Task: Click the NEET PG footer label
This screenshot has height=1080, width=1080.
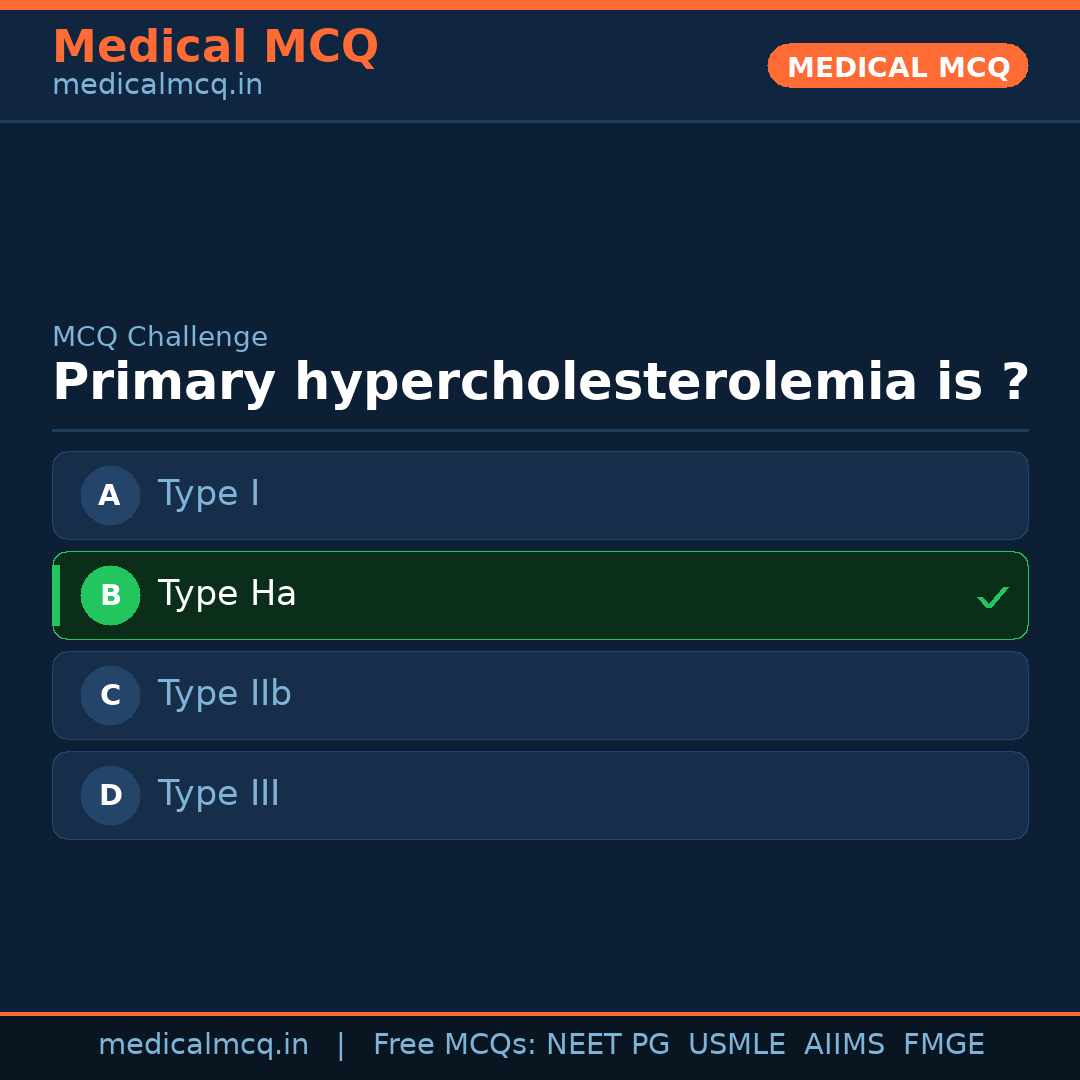Action: pos(608,1045)
